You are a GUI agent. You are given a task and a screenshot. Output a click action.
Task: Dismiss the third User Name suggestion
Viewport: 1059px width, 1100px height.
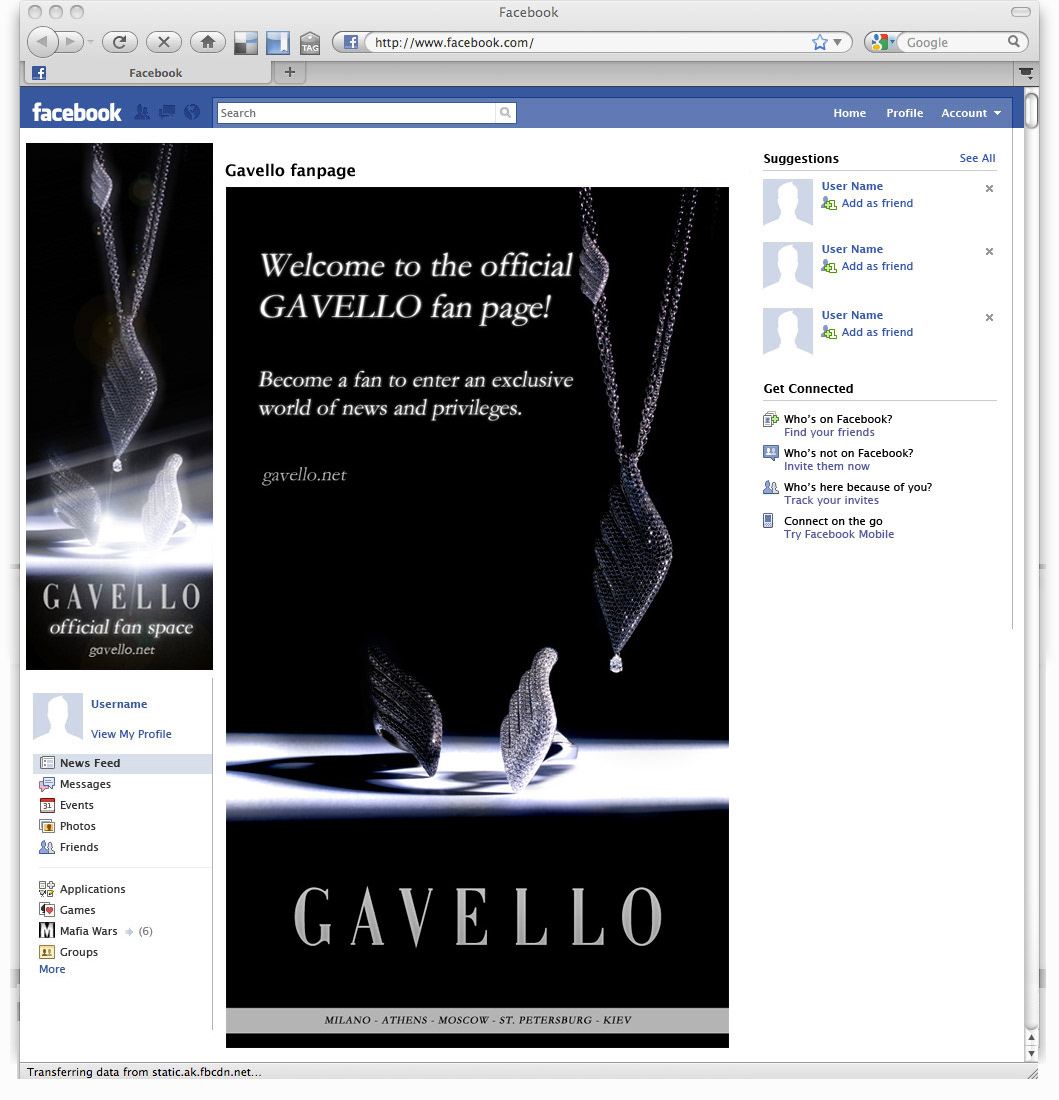989,317
